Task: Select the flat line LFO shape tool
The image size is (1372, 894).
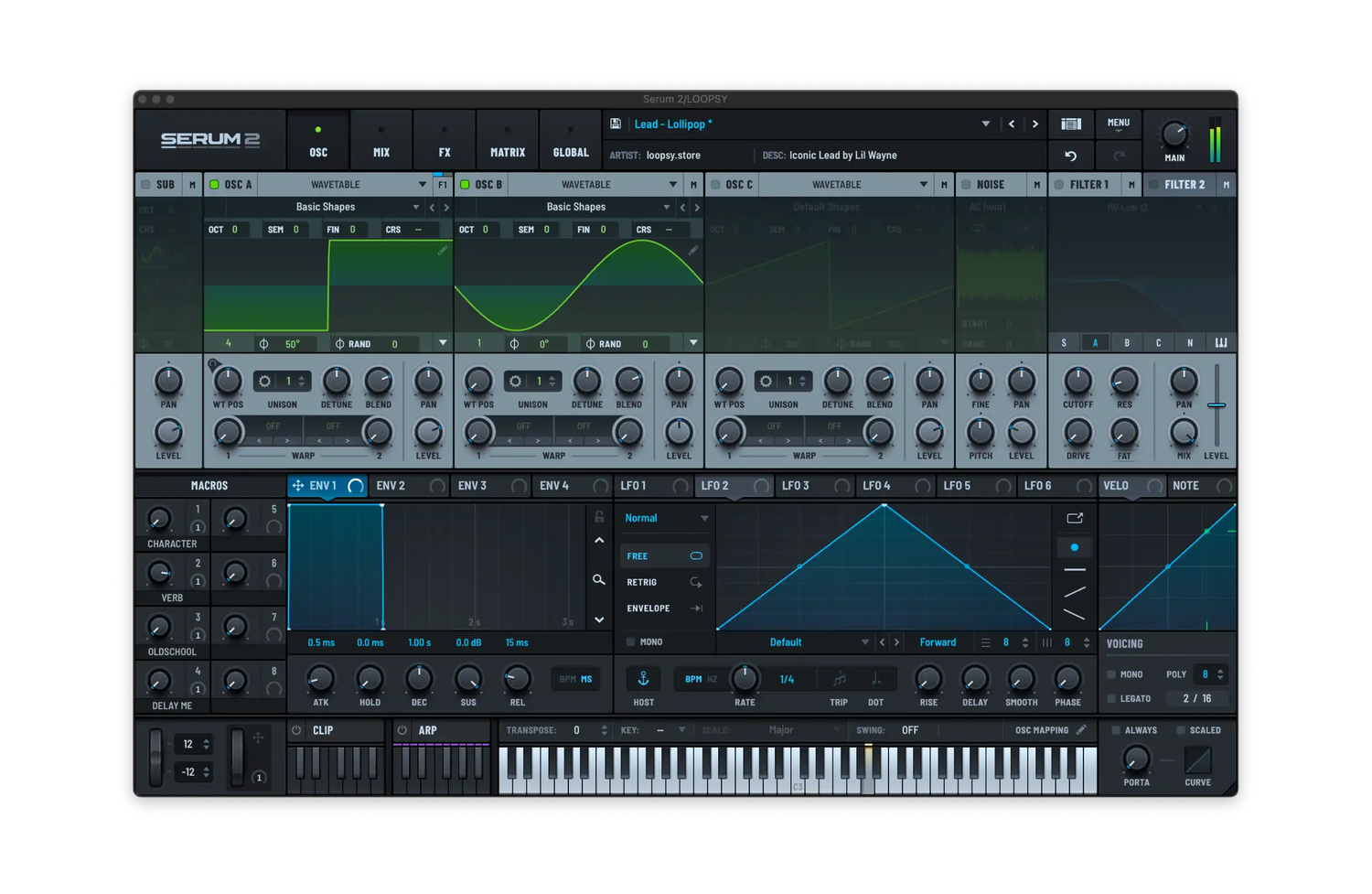Action: (x=1075, y=570)
